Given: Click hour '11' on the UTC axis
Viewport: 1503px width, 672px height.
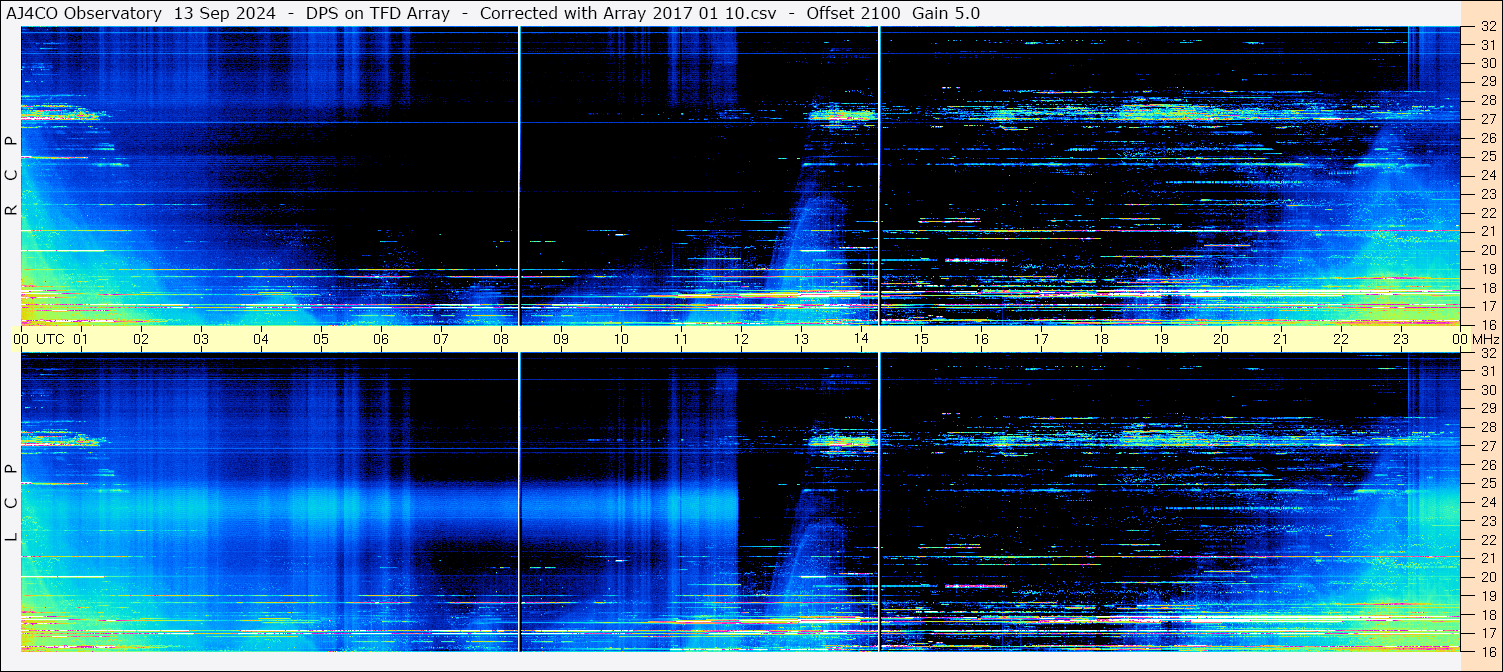Looking at the screenshot, I should tap(681, 339).
